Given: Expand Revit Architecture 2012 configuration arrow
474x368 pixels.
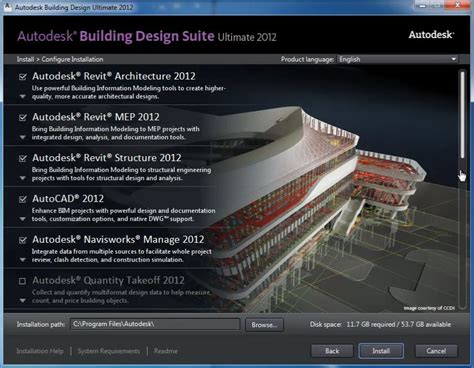Looking at the screenshot, I should point(23,96).
